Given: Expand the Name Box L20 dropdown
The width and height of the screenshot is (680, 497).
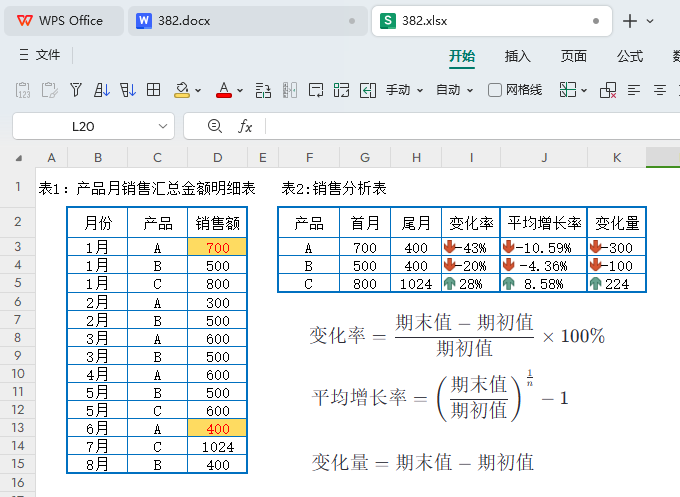Looking at the screenshot, I should click(x=163, y=126).
